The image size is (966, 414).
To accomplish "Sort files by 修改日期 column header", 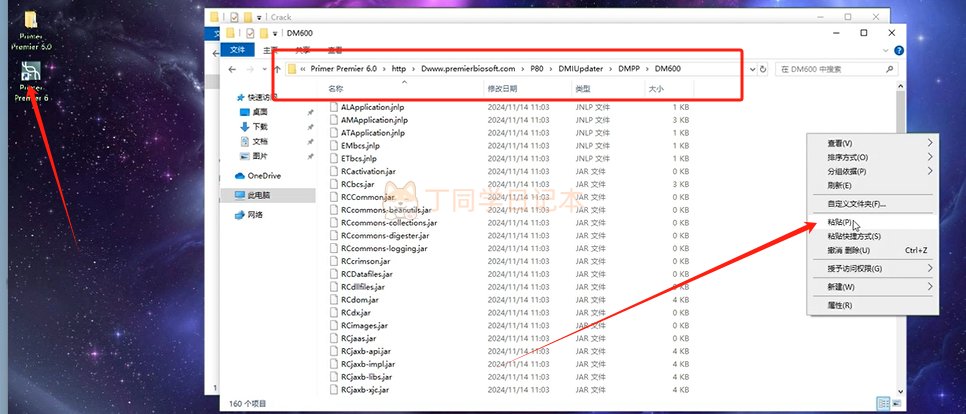I will click(506, 89).
